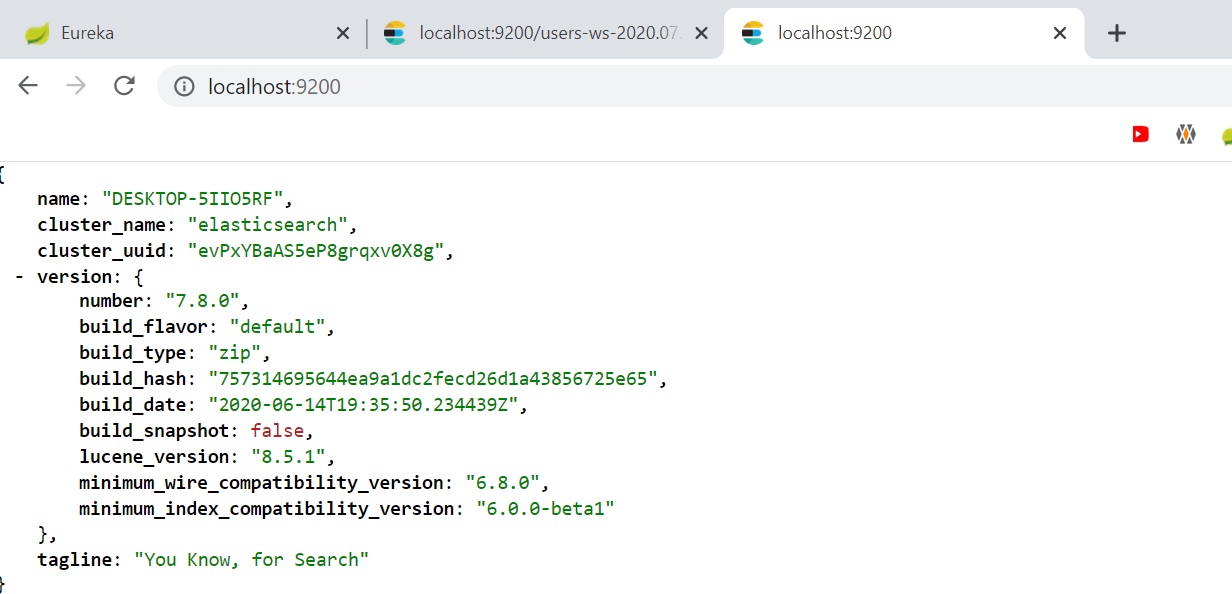The width and height of the screenshot is (1232, 594).
Task: Collapse the version JSON object
Action: pos(20,277)
